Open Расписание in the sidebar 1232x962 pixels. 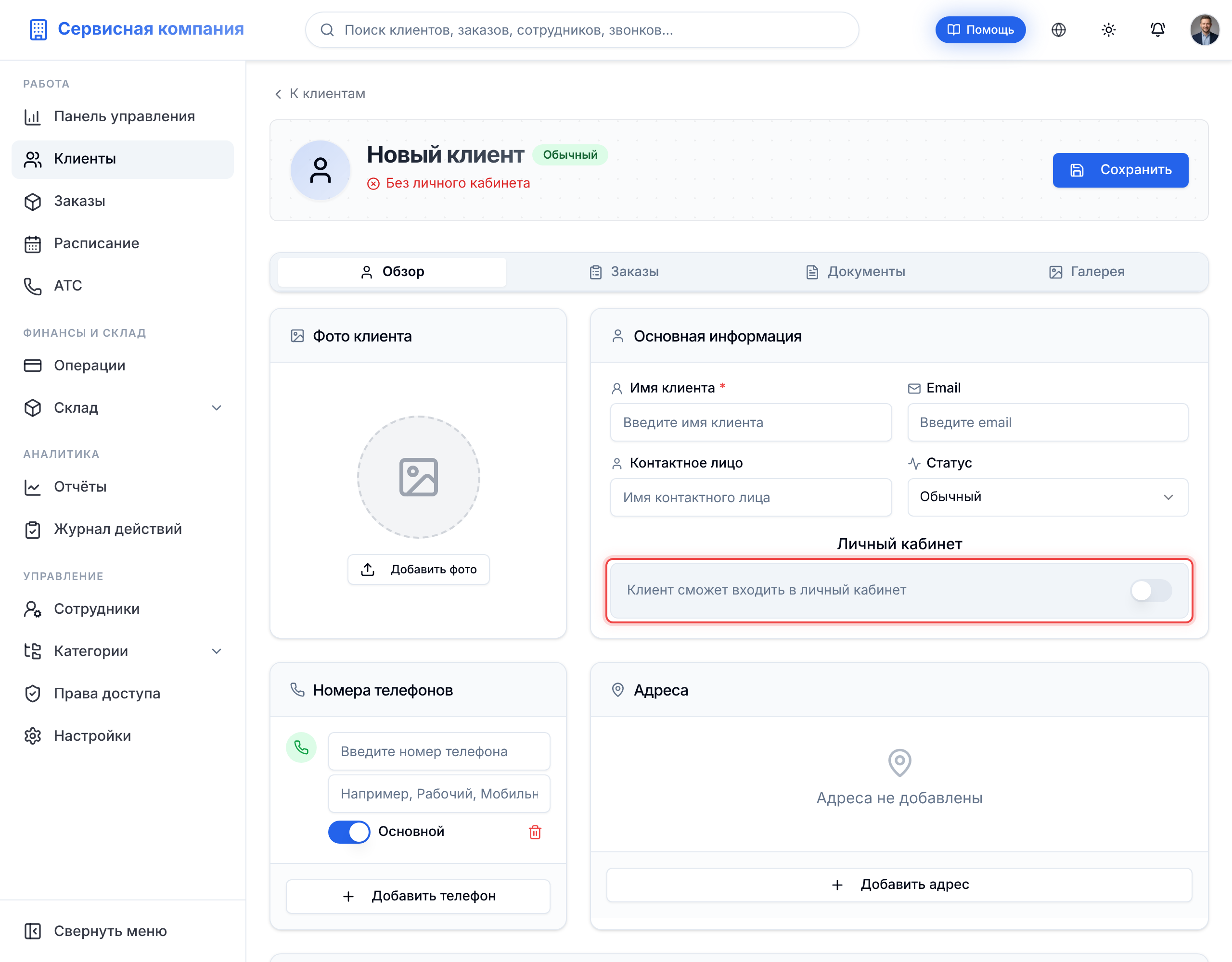[x=122, y=243]
